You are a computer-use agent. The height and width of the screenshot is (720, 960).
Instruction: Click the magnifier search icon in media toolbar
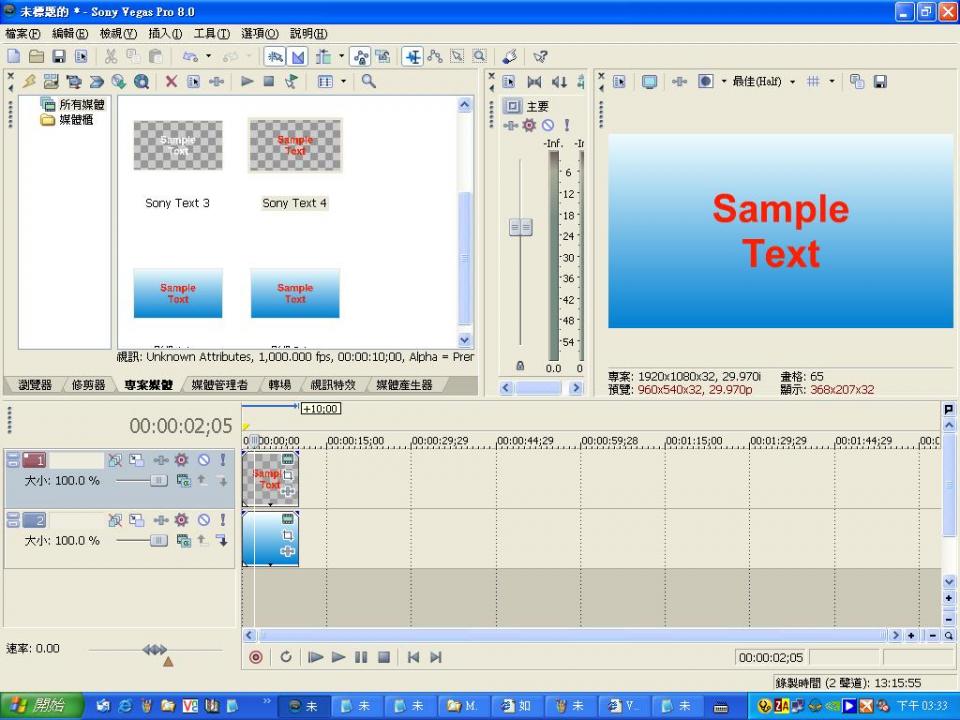[x=369, y=82]
